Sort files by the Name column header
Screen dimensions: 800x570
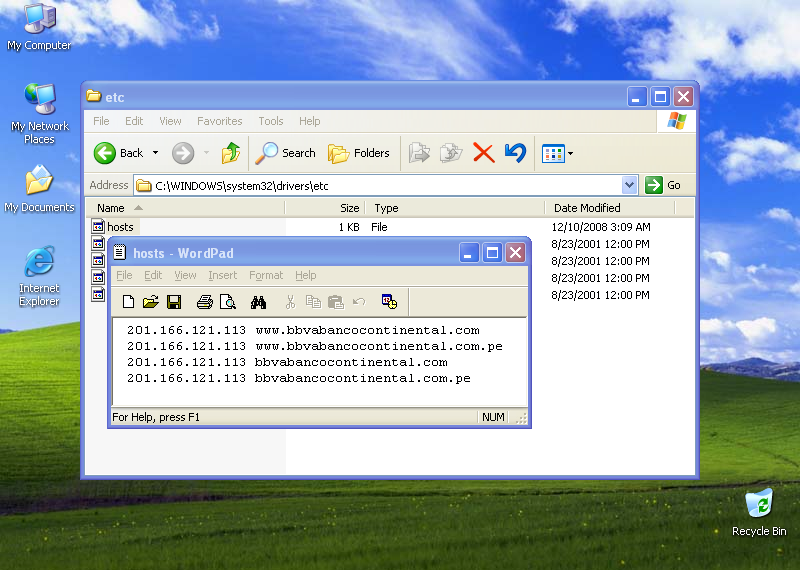tap(185, 208)
